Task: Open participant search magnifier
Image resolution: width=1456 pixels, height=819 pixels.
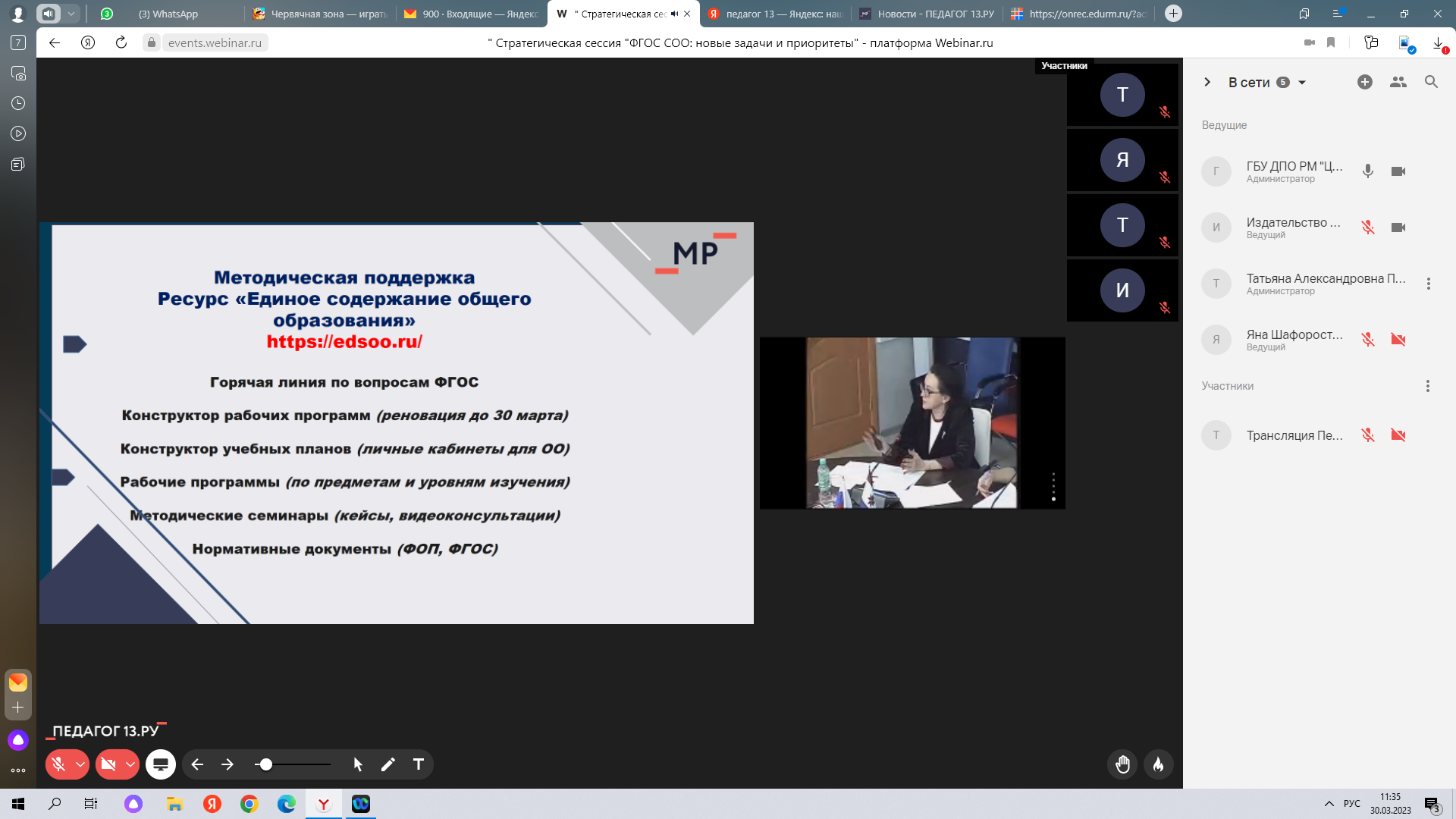Action: point(1431,82)
